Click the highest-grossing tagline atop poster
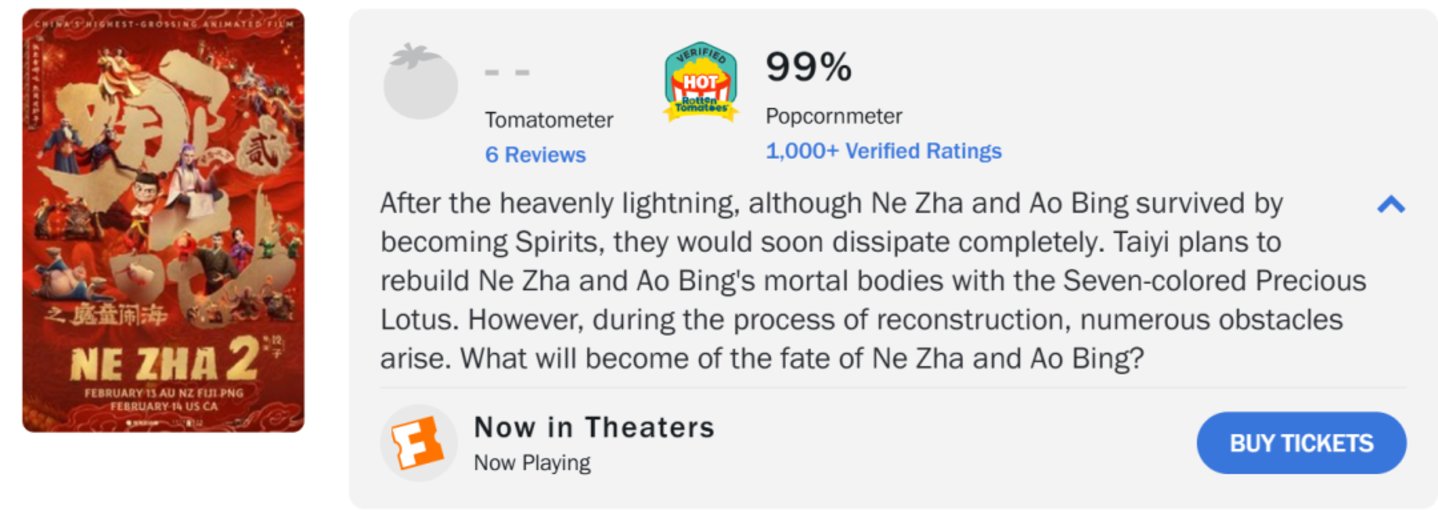The image size is (1438, 510). 163,22
